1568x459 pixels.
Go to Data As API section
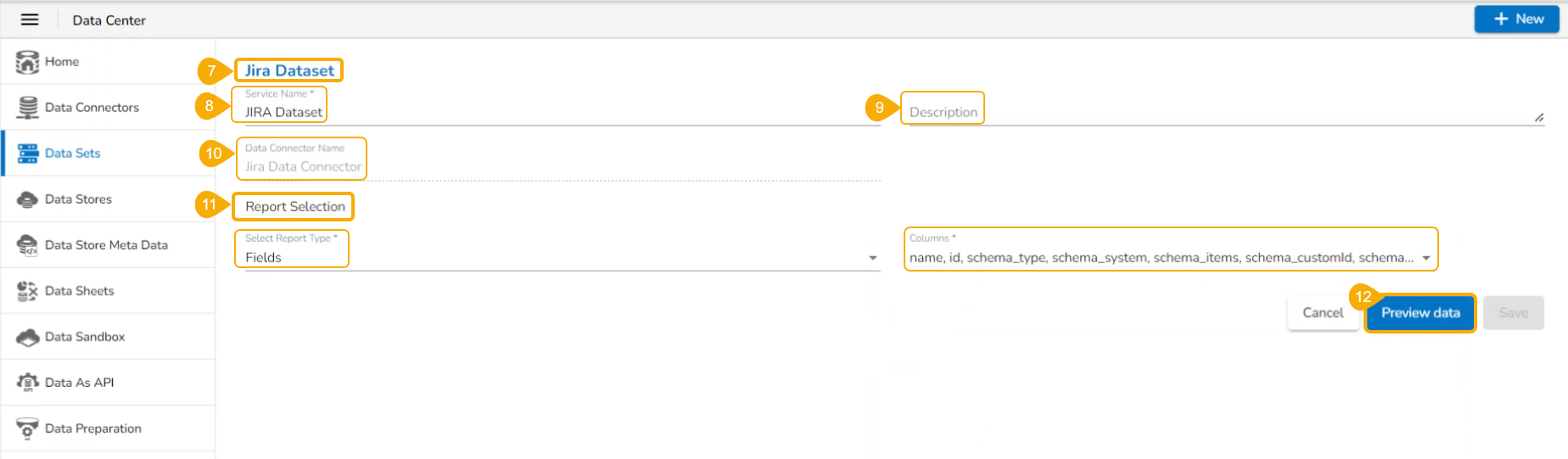click(x=79, y=383)
